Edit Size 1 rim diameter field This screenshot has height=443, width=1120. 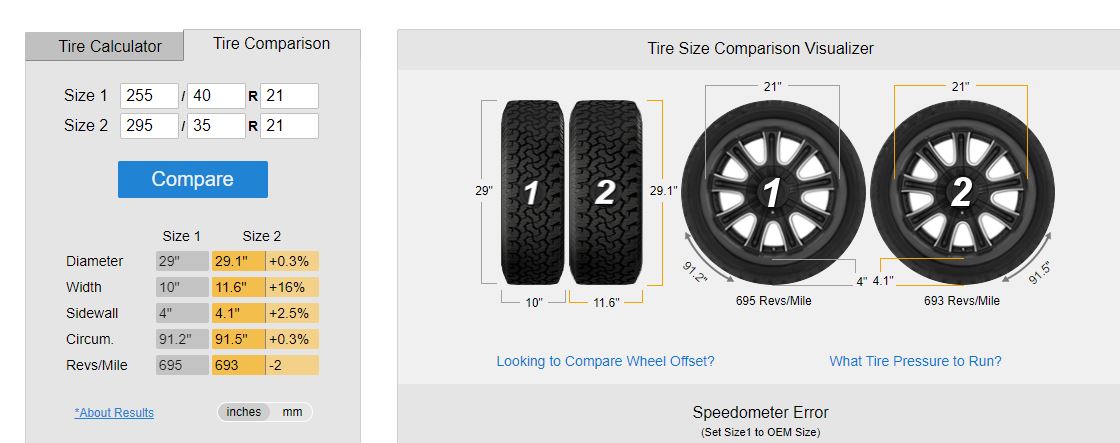point(290,96)
